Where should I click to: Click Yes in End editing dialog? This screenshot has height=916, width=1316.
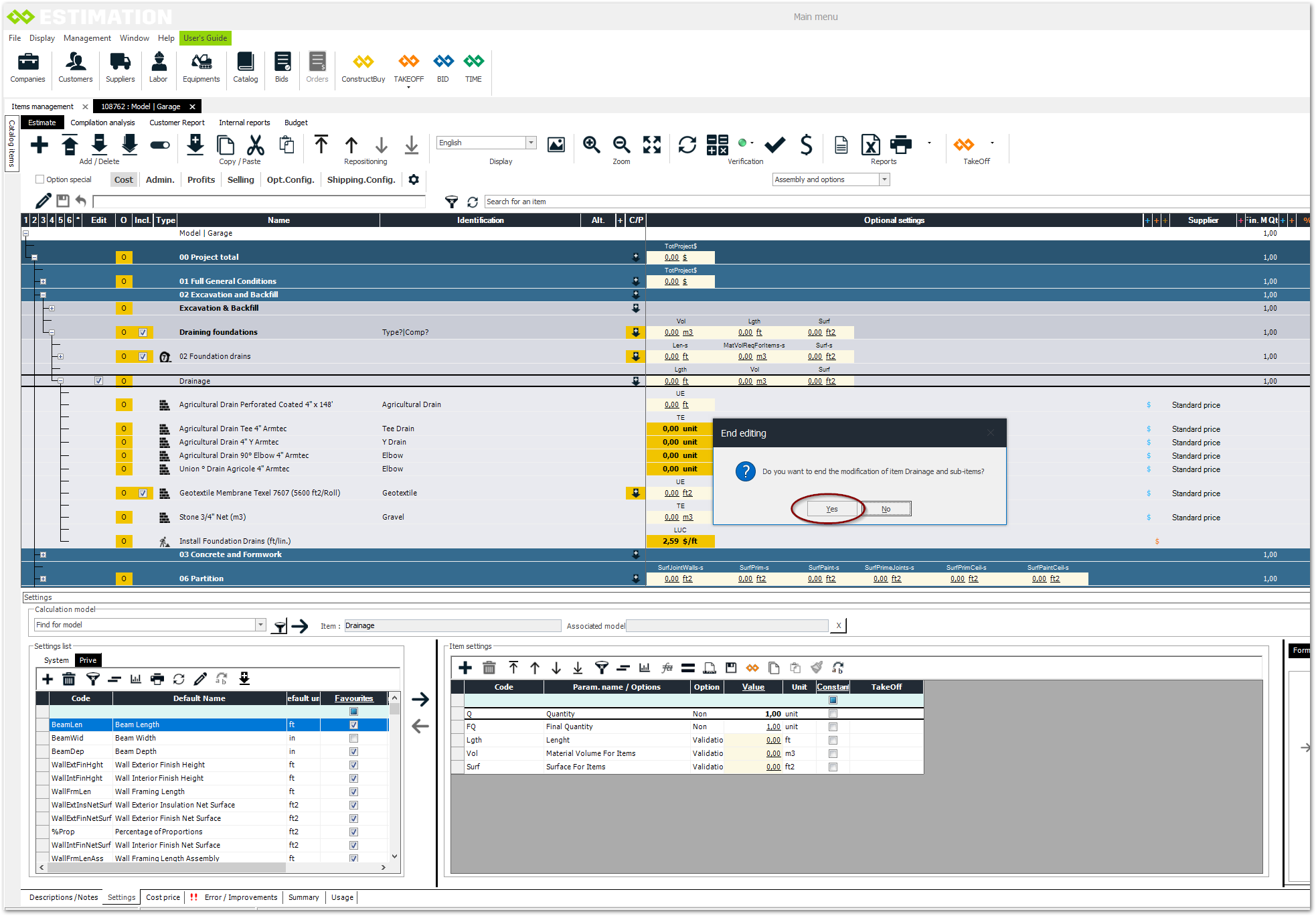(x=831, y=509)
